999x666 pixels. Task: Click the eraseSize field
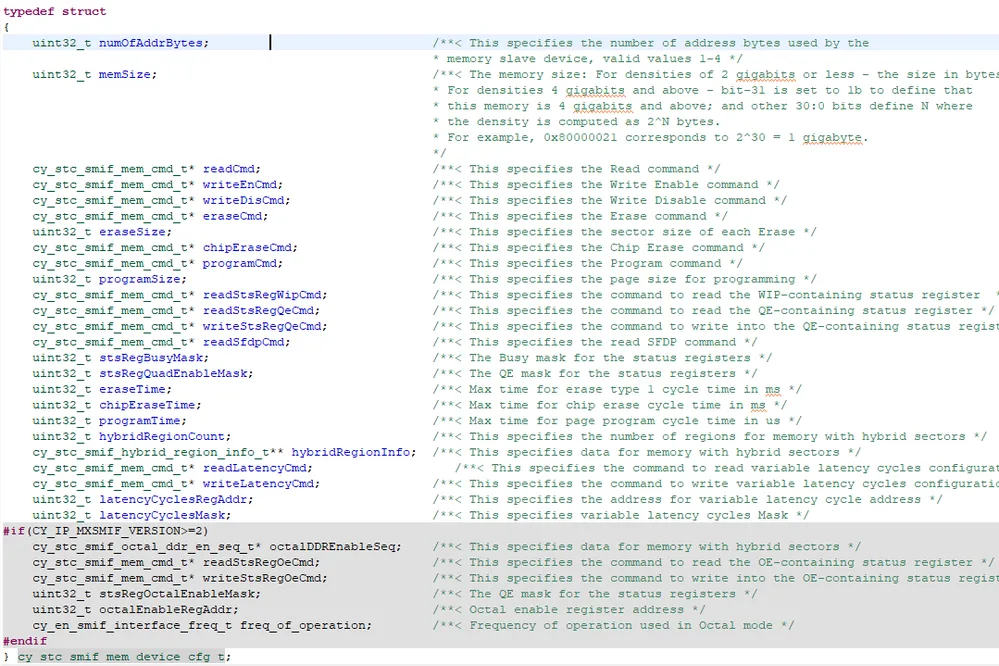pyautogui.click(x=132, y=232)
